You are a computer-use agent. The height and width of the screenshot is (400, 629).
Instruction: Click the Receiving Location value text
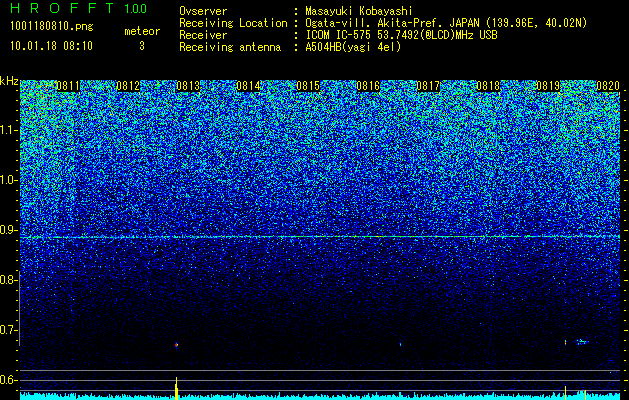coord(446,23)
